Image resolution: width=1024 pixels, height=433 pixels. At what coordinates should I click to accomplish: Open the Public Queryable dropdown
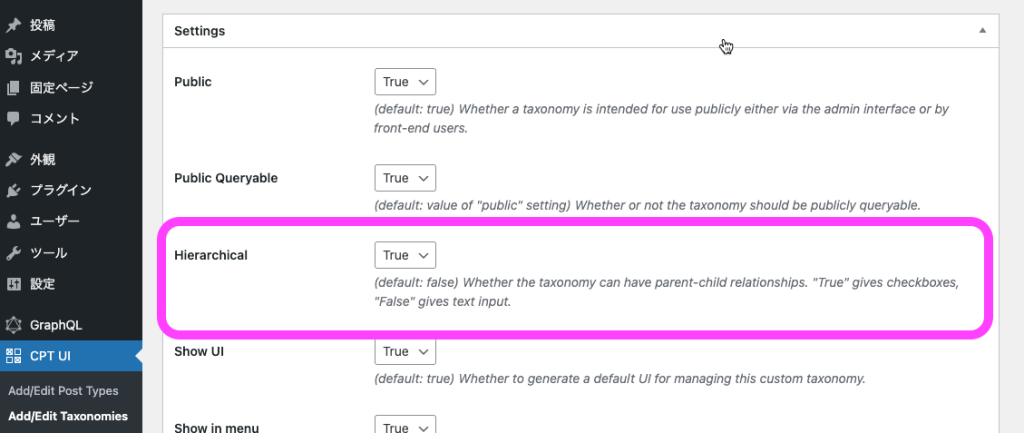(x=405, y=178)
